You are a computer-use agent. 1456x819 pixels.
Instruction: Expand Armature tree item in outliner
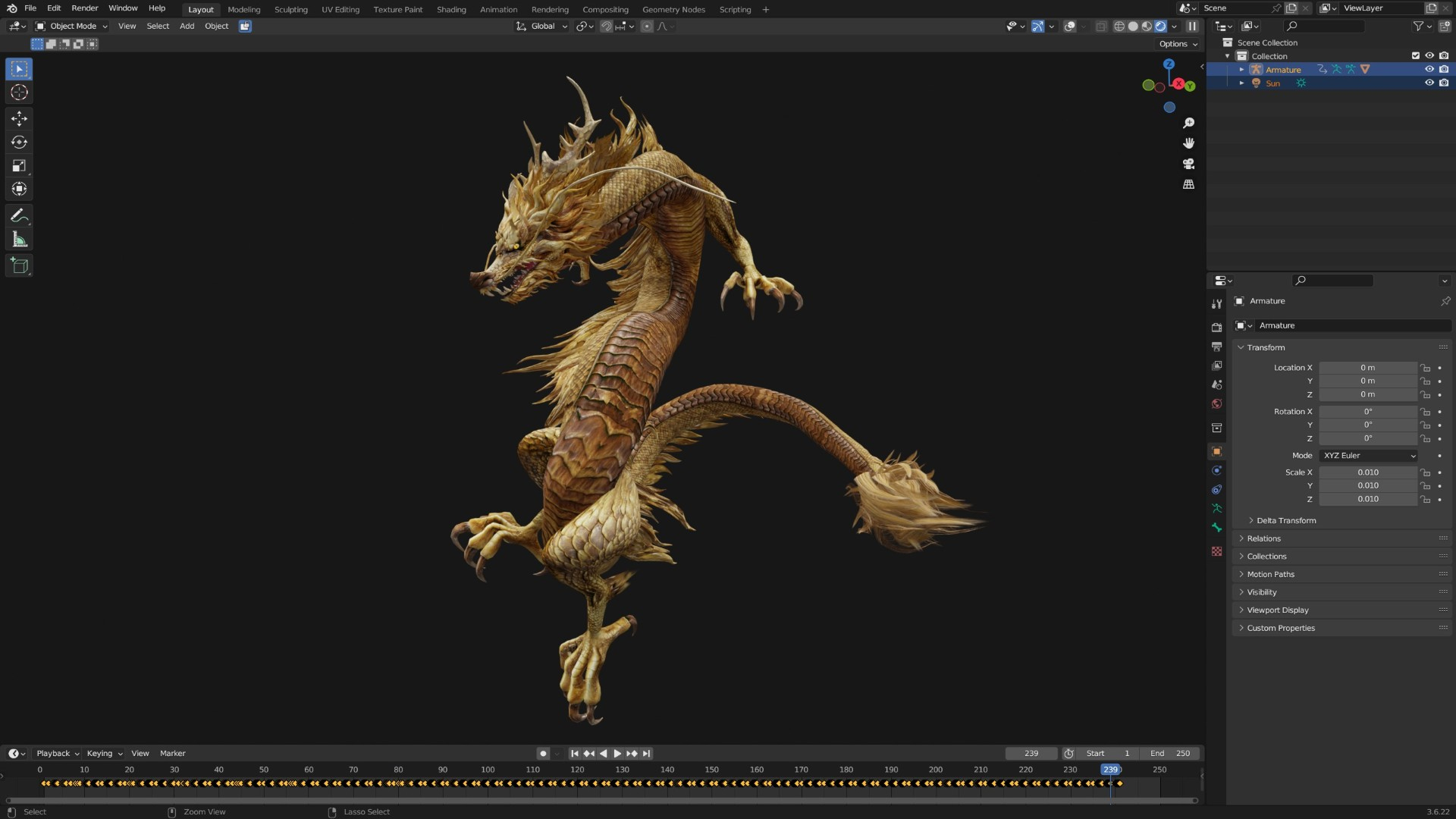click(x=1241, y=69)
